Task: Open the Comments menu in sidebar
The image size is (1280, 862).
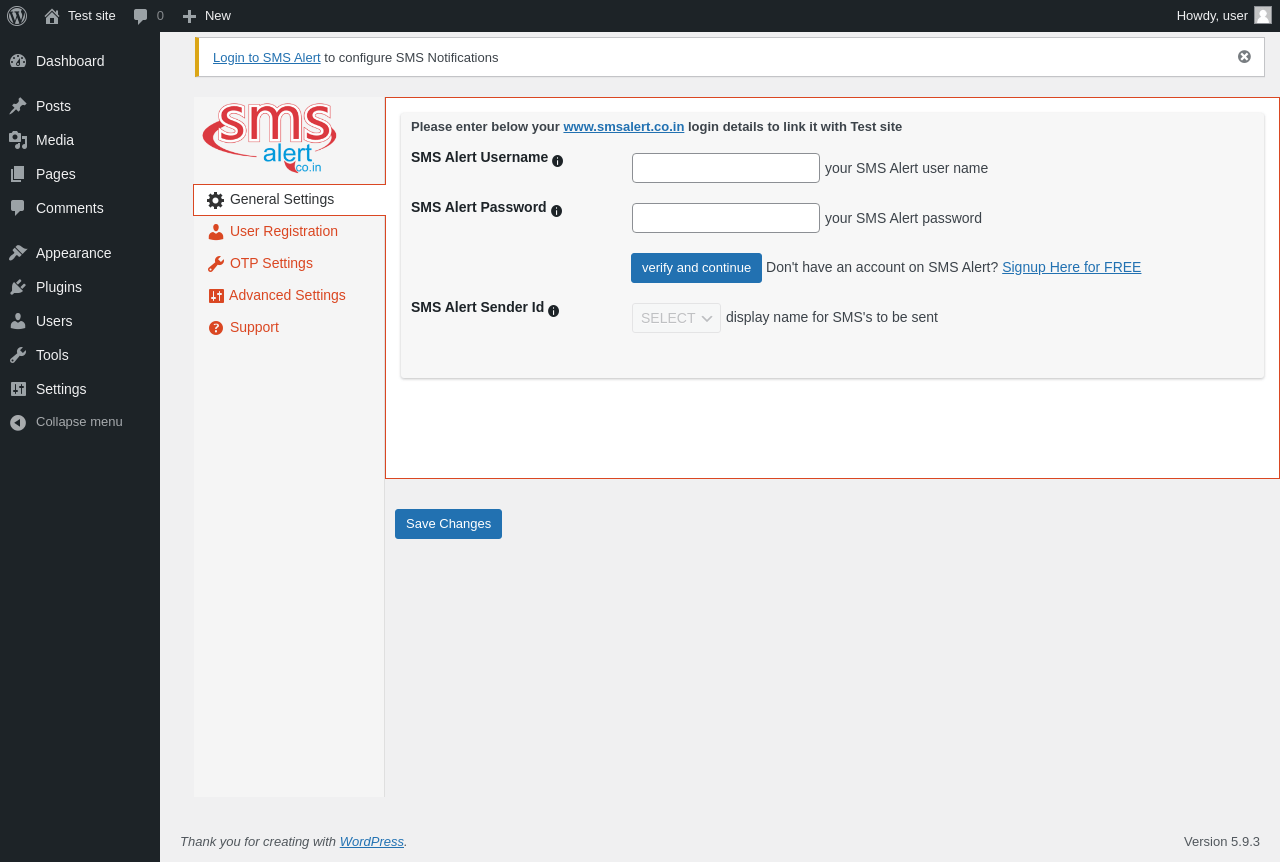Action: click(80, 208)
